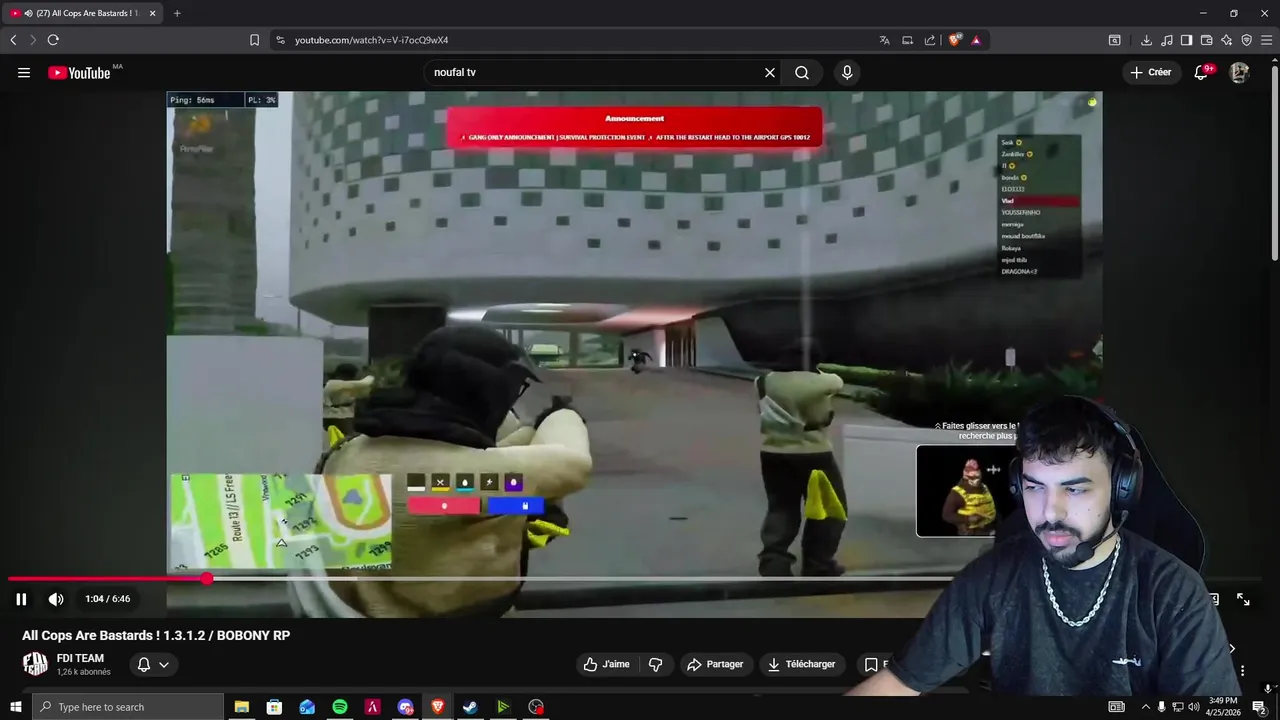Open Outlook from taskbar
Viewport: 1280px width, 720px height.
coord(307,707)
